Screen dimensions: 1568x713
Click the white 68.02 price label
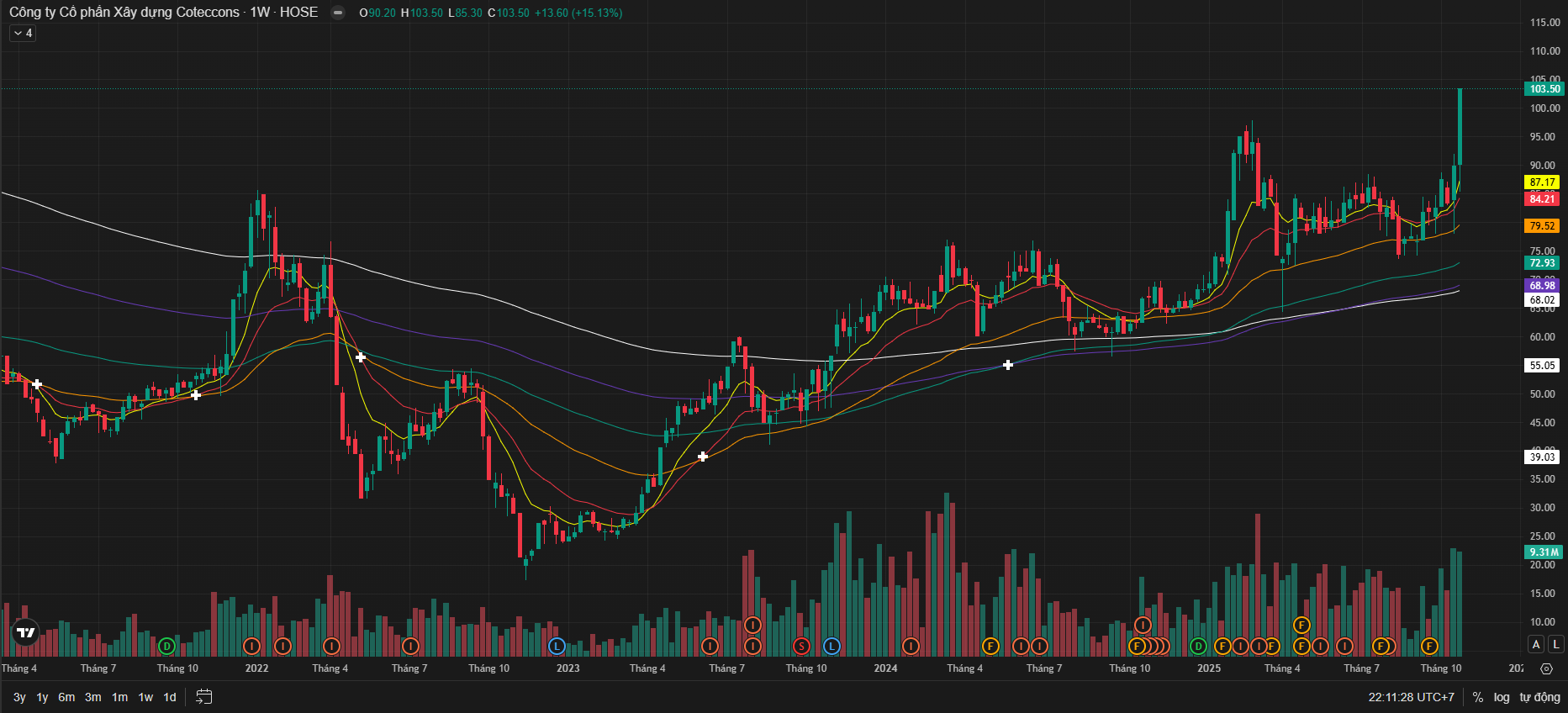pyautogui.click(x=1542, y=300)
